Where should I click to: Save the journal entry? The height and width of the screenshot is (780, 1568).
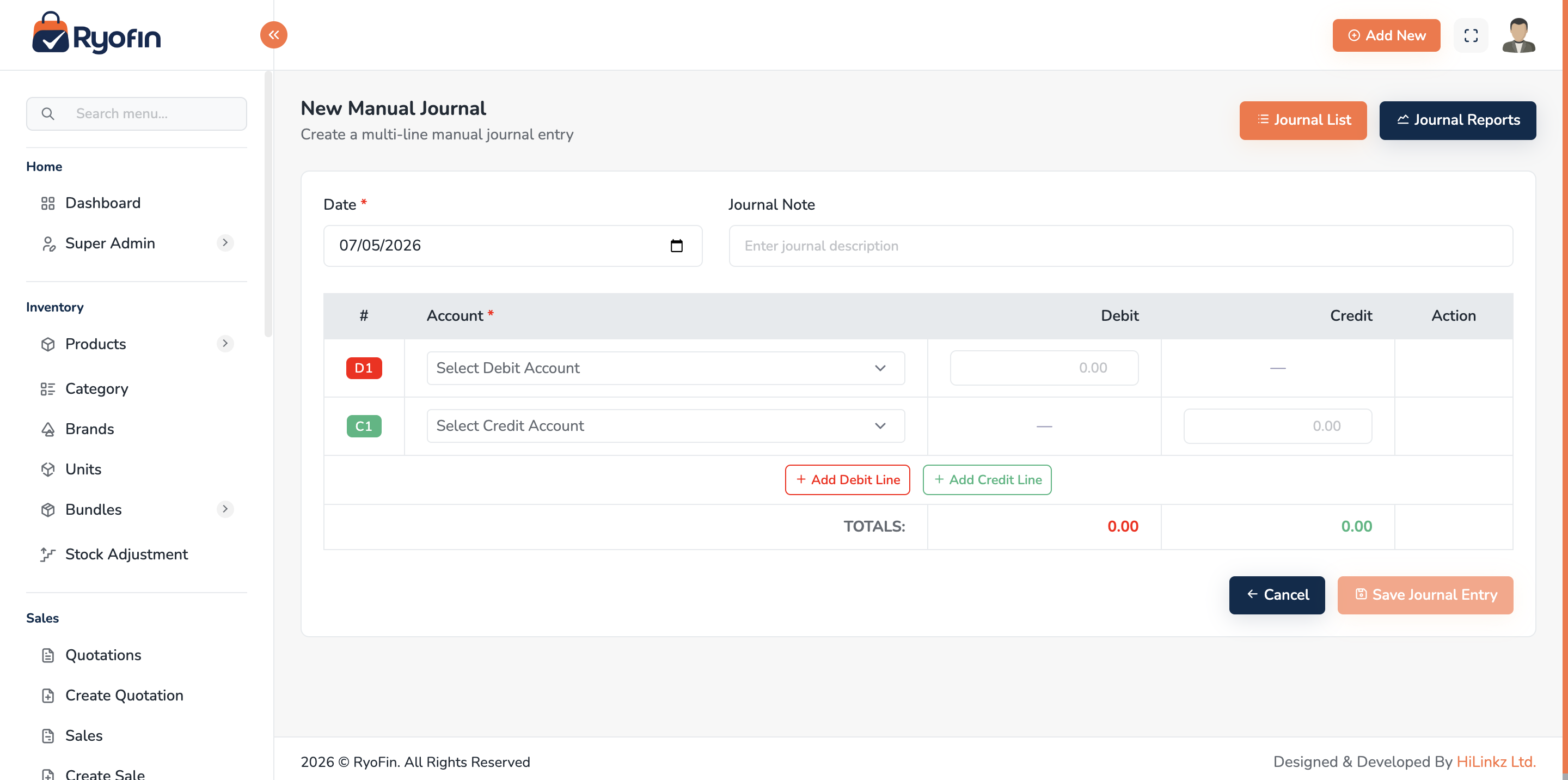(x=1425, y=595)
